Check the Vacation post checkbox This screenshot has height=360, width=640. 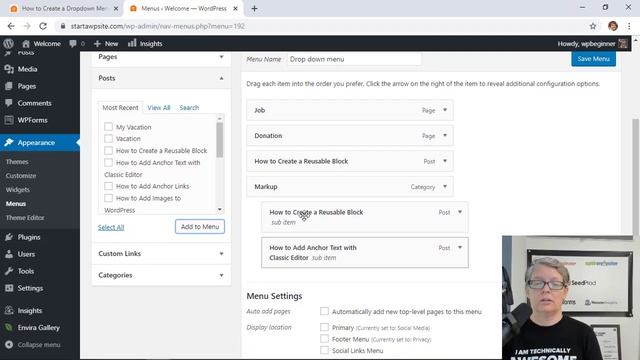point(108,139)
